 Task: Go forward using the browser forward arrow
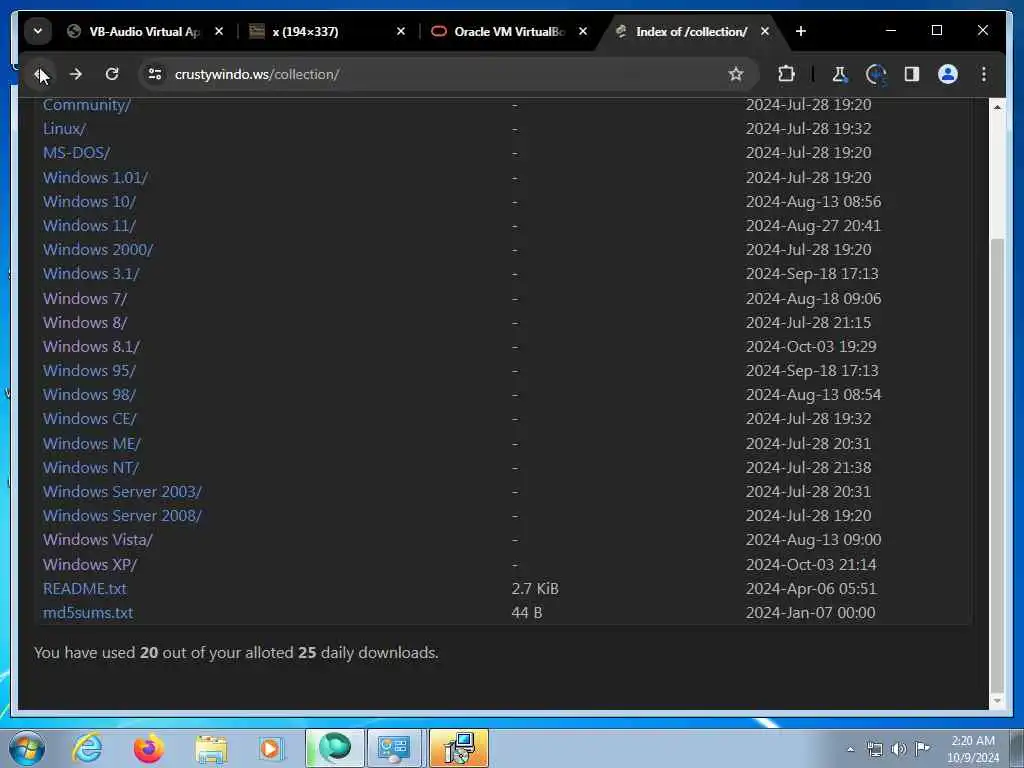(x=76, y=74)
